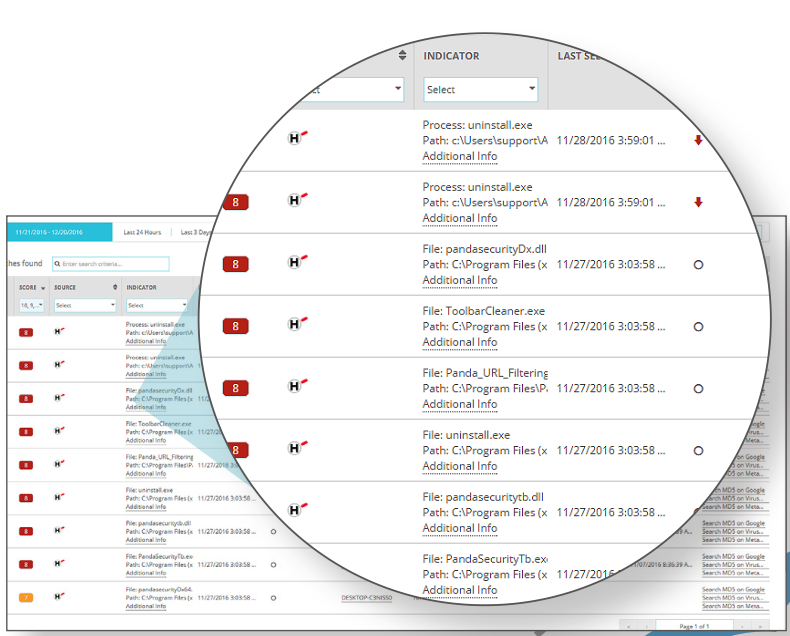Click the DESKTOP-C3NIS50 host link
Screen dimensions: 790x636
pos(366,598)
